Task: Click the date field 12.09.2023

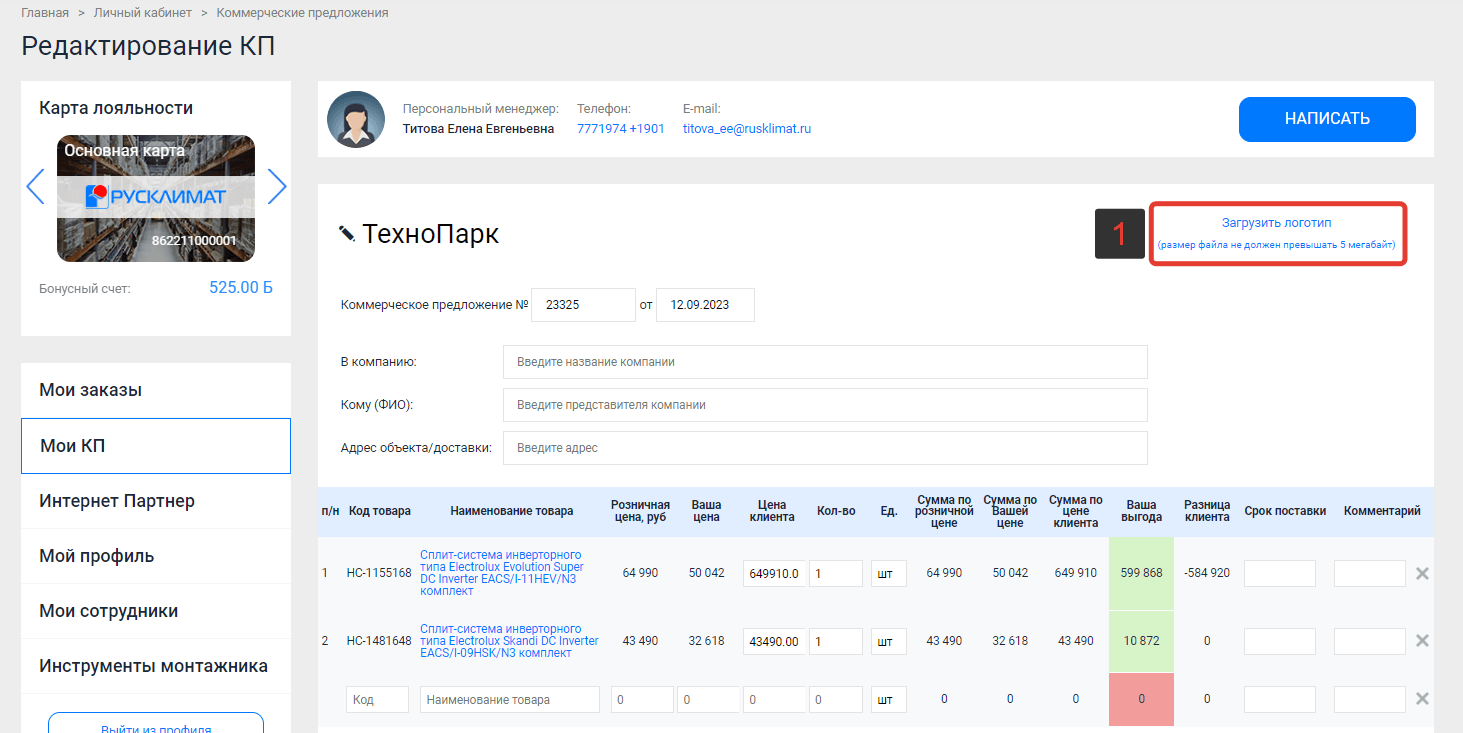Action: click(705, 305)
